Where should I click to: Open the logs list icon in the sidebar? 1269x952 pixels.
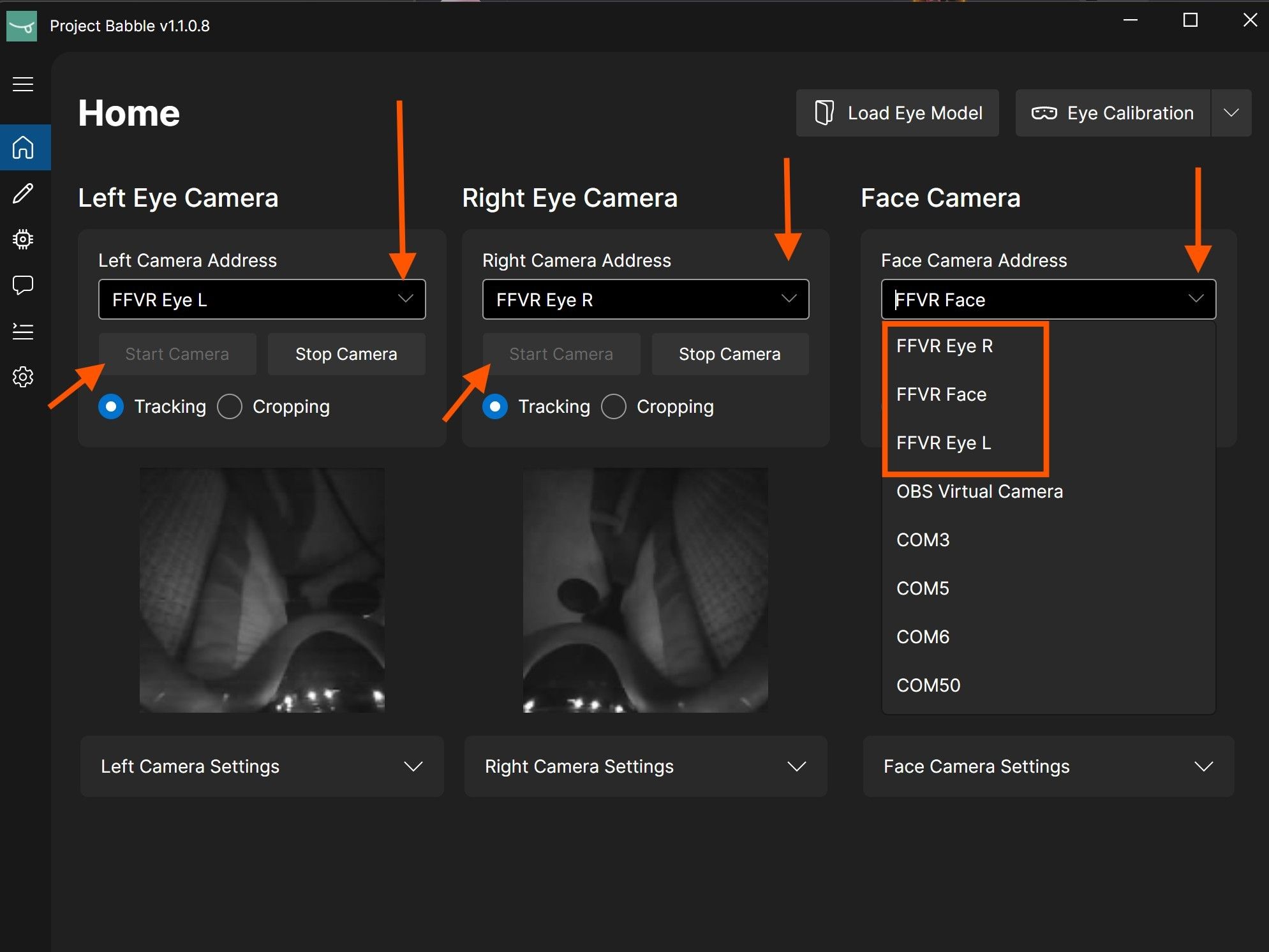pyautogui.click(x=23, y=331)
